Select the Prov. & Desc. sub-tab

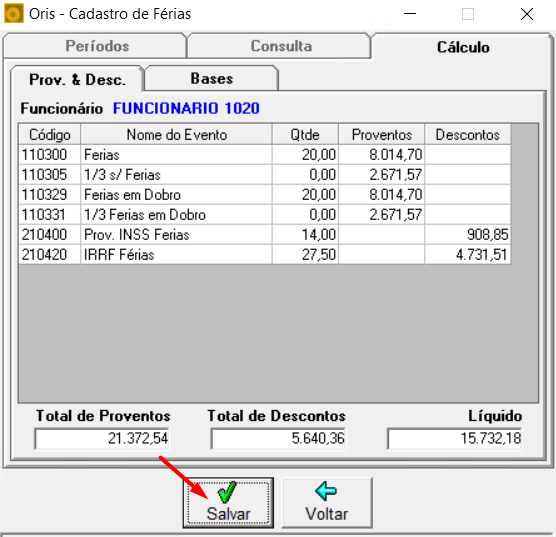pyautogui.click(x=77, y=79)
